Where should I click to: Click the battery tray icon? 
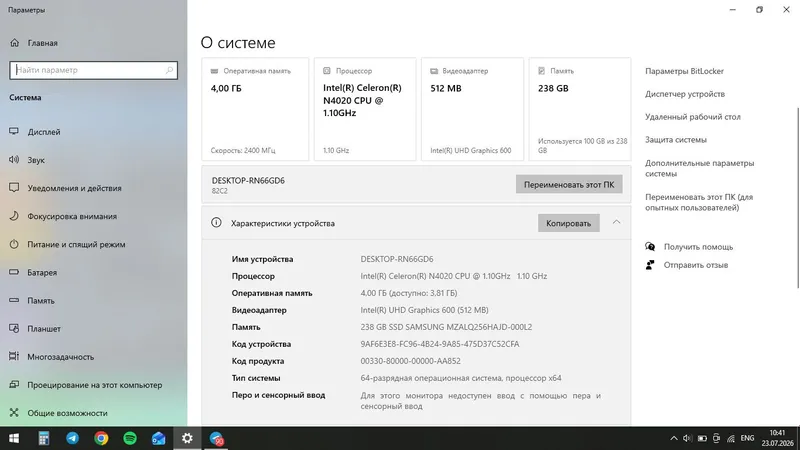(x=702, y=438)
